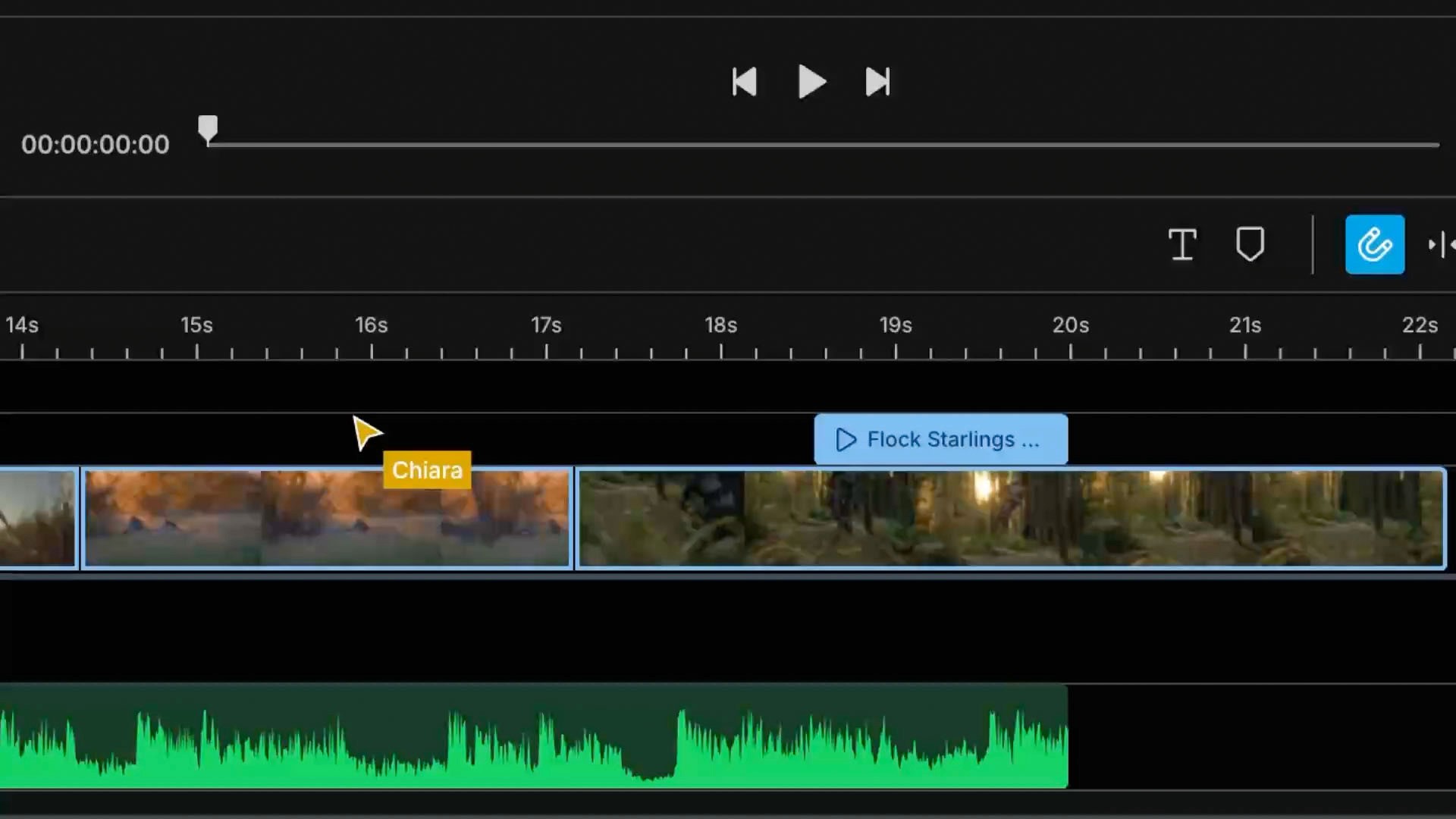Toggle the magnet snapping button

[1374, 244]
